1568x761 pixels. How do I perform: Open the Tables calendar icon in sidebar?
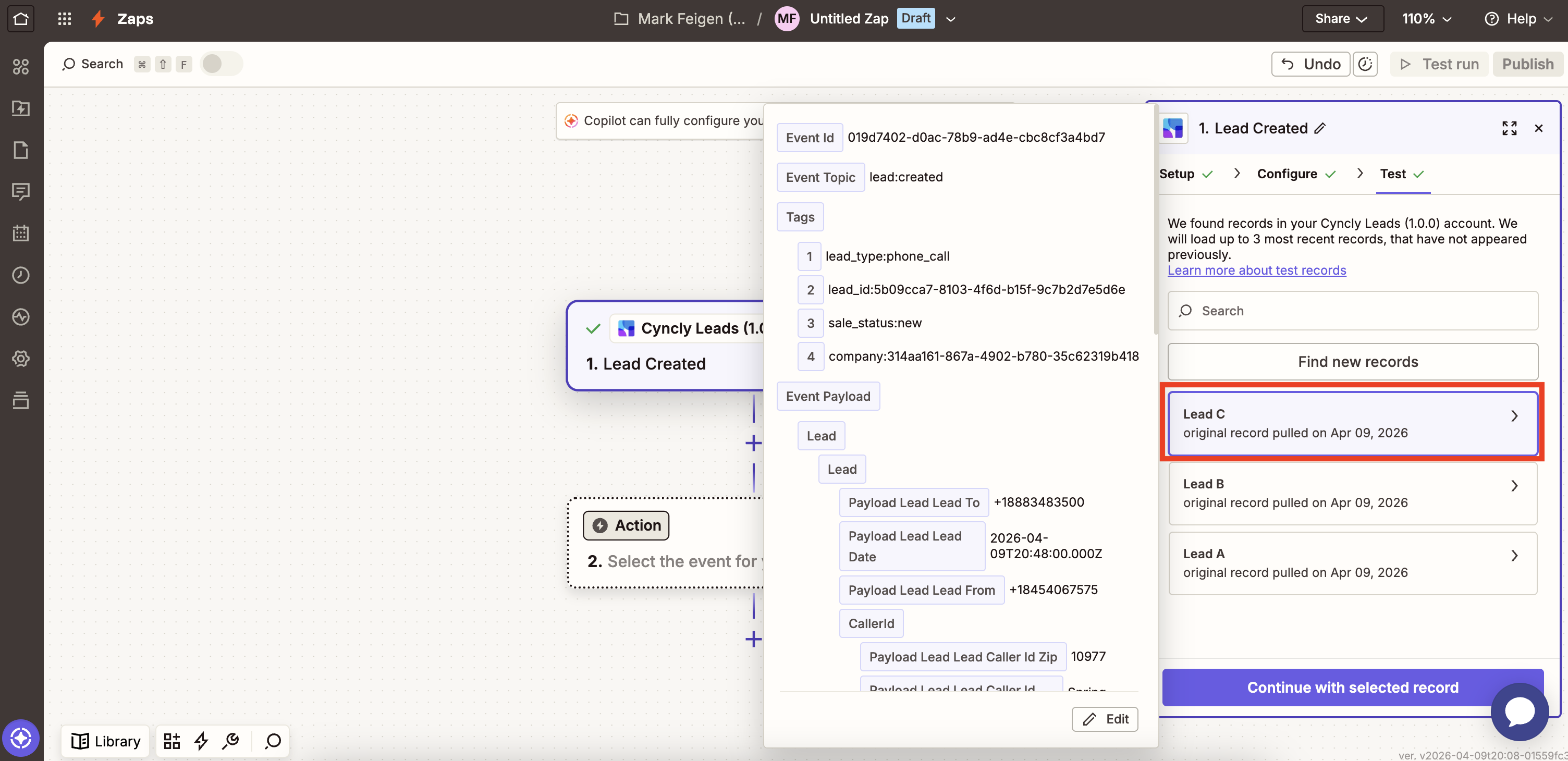coord(21,233)
